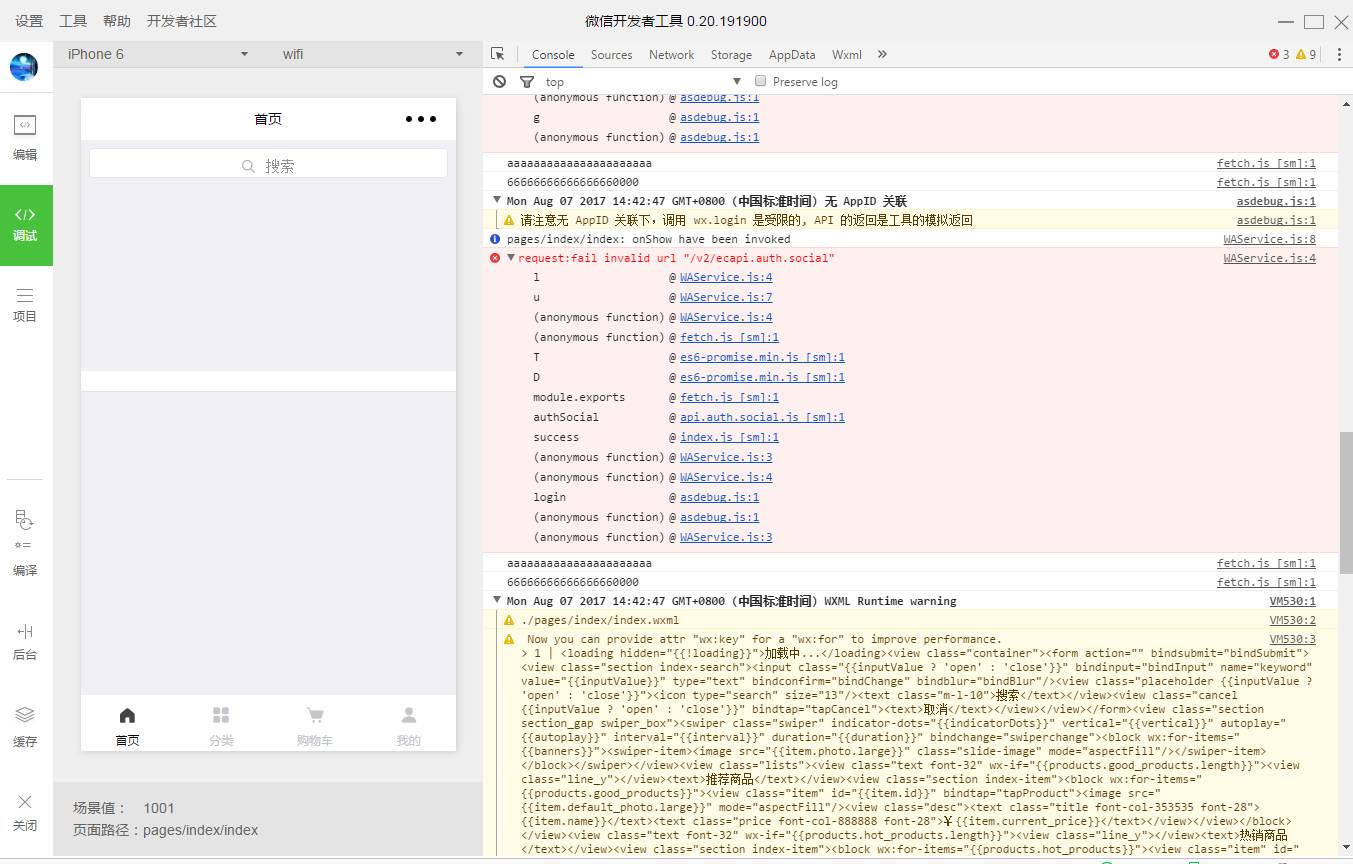Click the 编译 compile button
This screenshot has width=1353, height=864.
click(x=25, y=543)
